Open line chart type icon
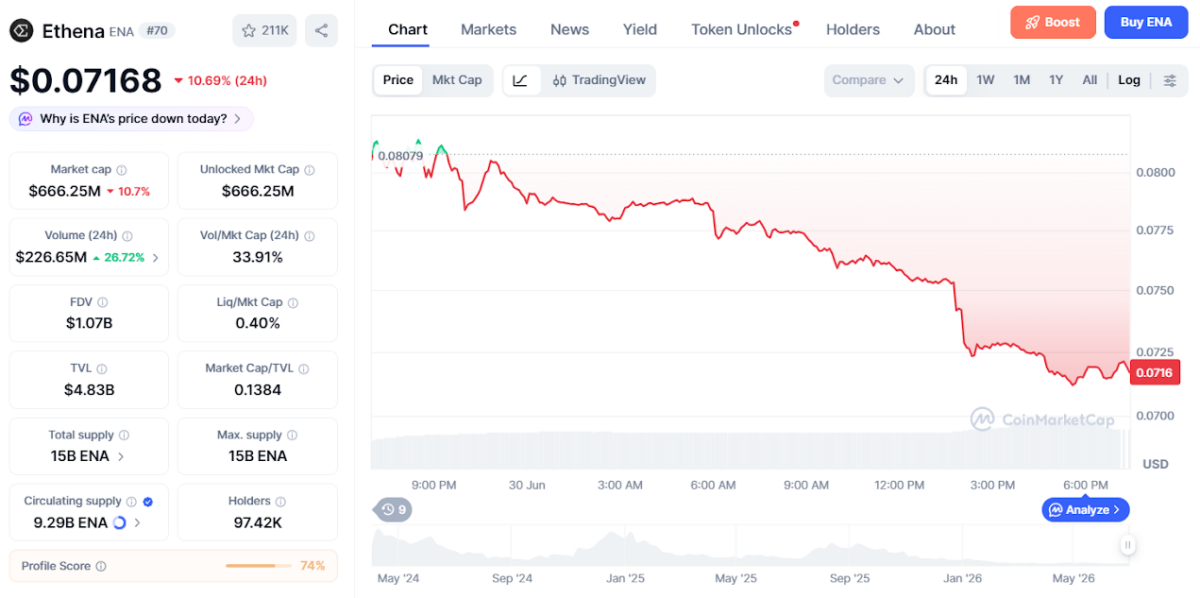Screen dimensions: 1200x598 [521, 80]
